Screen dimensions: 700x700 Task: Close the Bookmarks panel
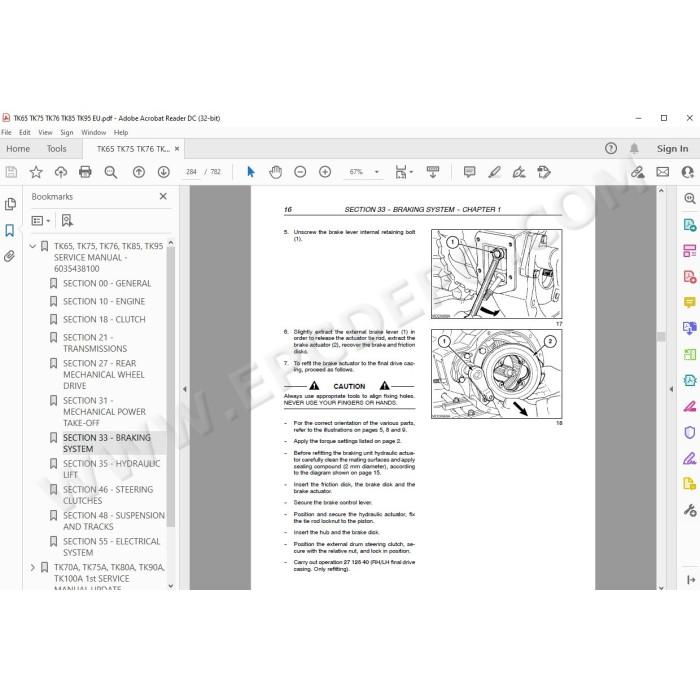click(163, 196)
